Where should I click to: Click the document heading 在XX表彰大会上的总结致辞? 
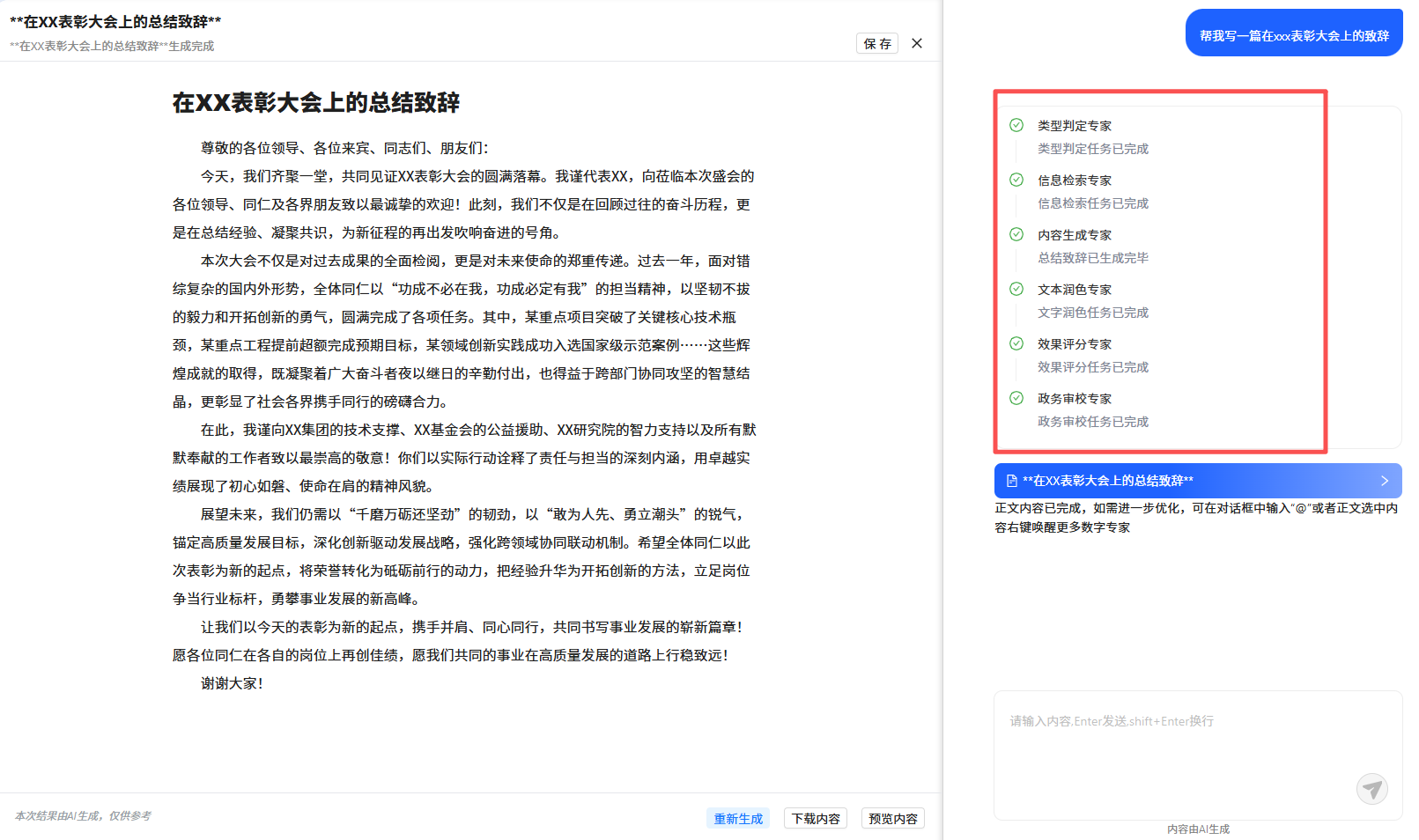point(316,103)
